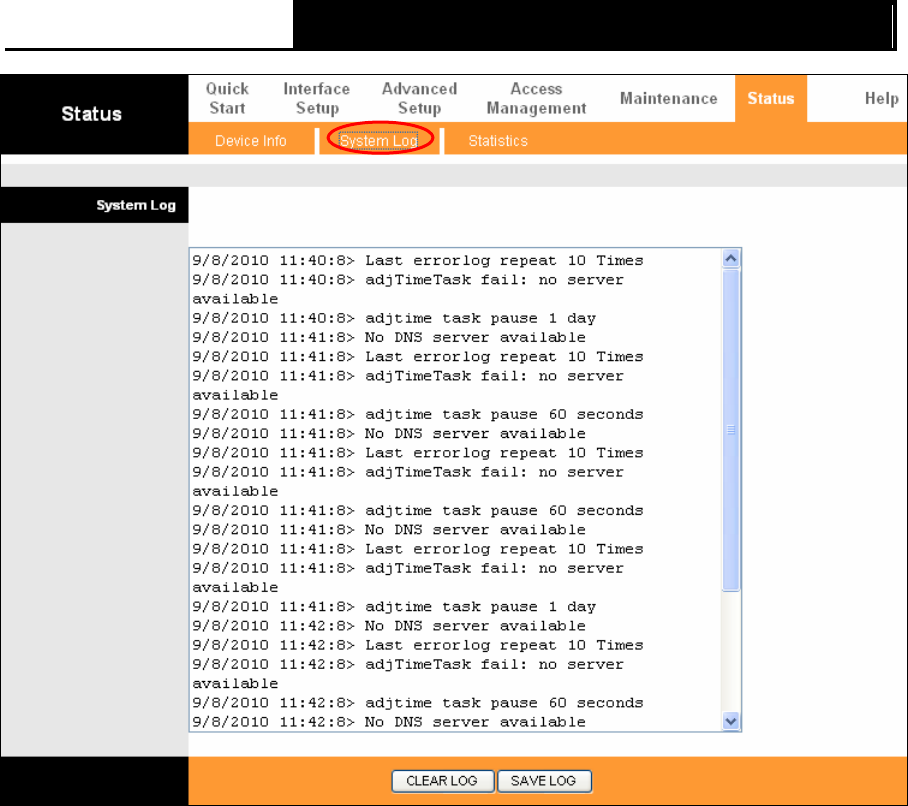Viewport: 908px width, 806px height.
Task: Click the CLEAR LOG button
Action: click(x=442, y=781)
